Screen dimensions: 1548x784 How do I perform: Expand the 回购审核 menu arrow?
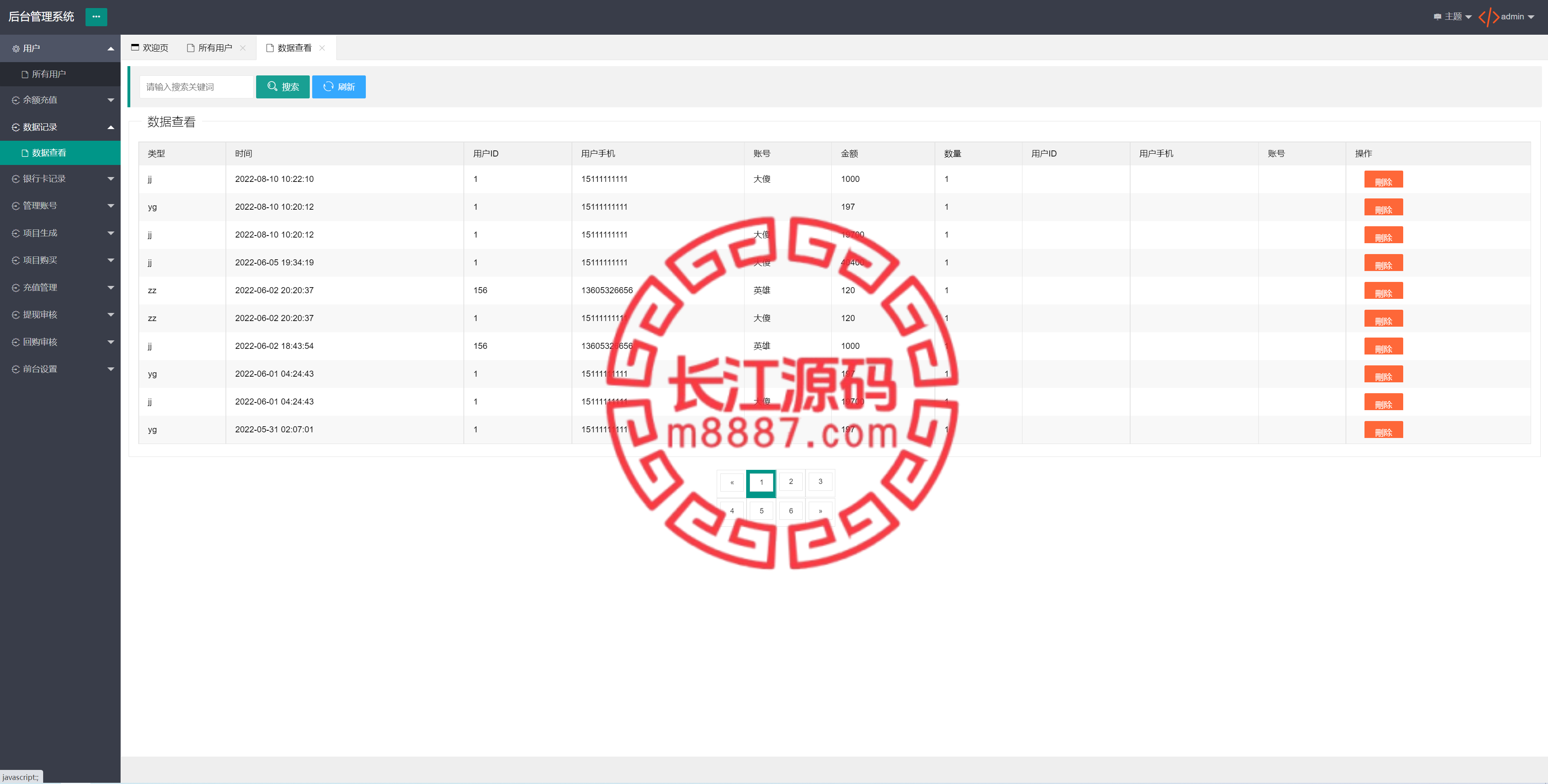(111, 342)
